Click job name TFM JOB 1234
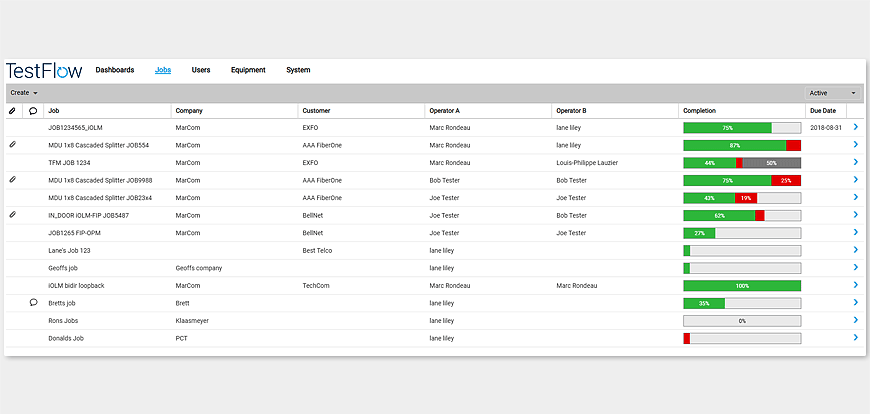Viewport: 870px width, 414px height. 69,163
